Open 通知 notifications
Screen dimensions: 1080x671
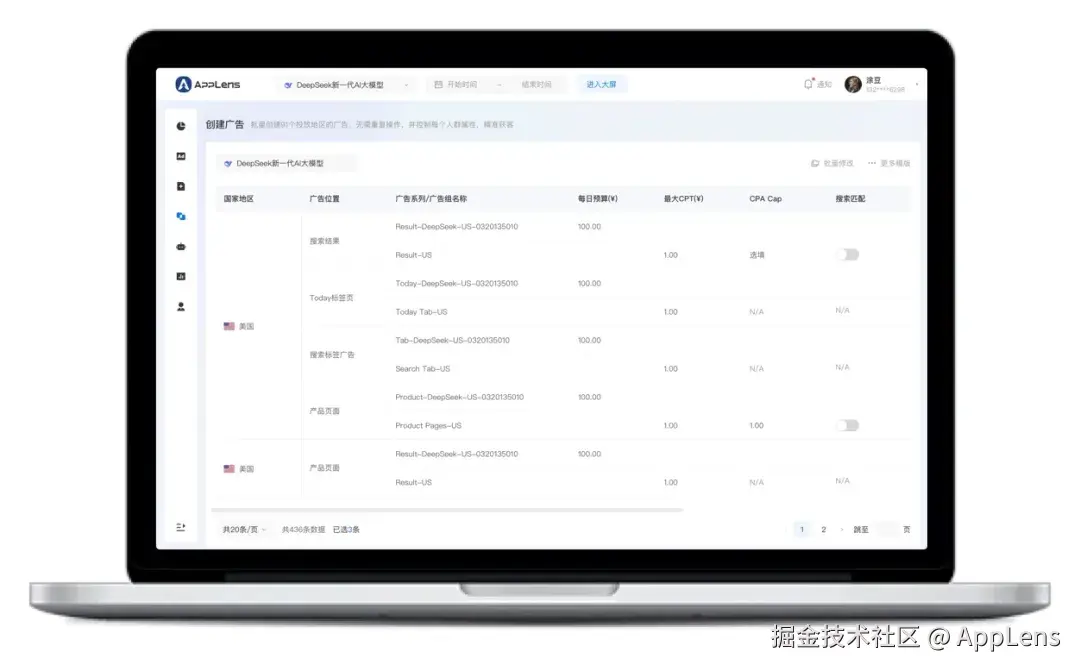[818, 84]
